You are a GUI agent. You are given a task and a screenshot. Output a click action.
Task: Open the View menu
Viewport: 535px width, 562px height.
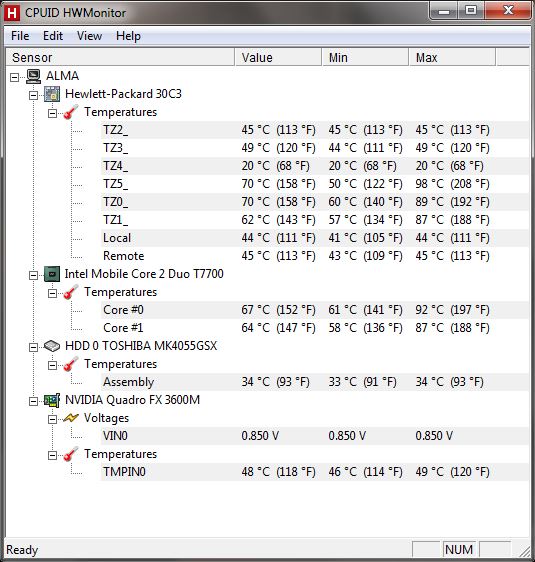click(89, 36)
